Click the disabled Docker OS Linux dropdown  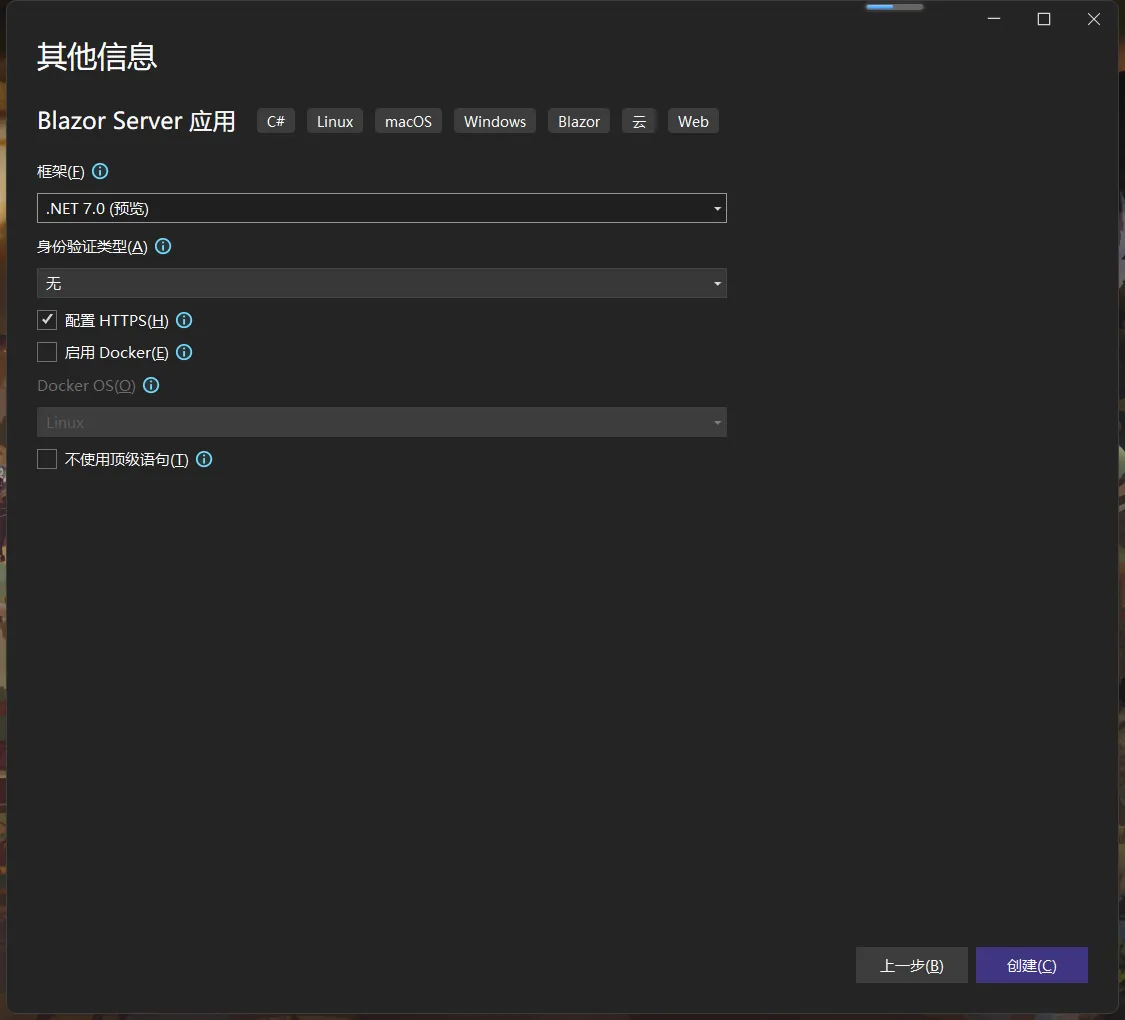coord(381,422)
